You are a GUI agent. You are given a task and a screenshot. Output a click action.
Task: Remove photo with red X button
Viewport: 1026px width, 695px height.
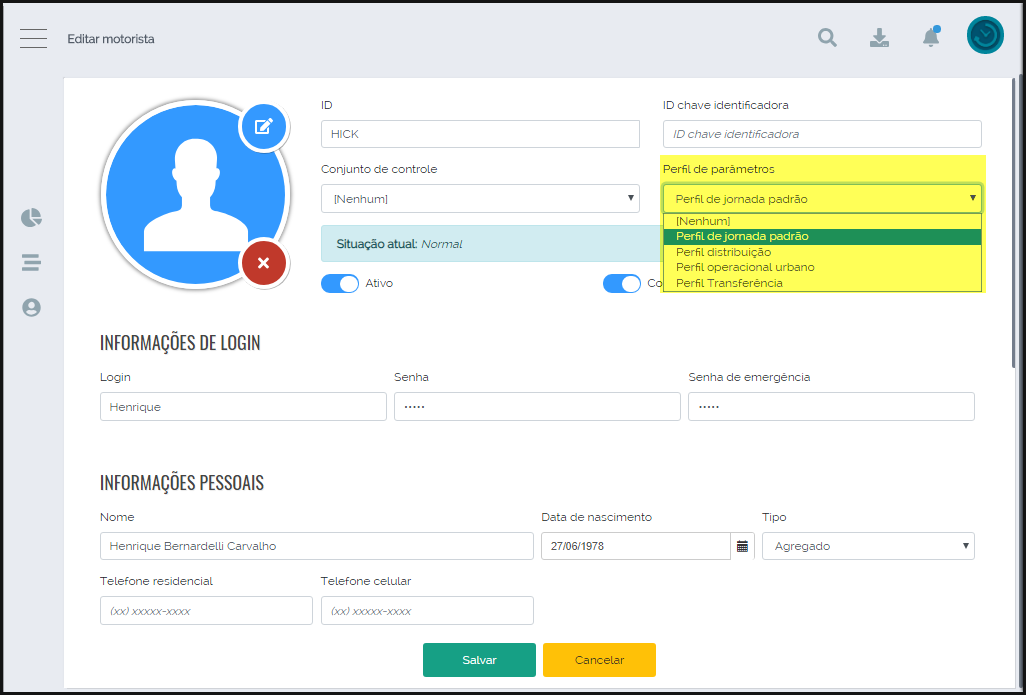(x=263, y=263)
